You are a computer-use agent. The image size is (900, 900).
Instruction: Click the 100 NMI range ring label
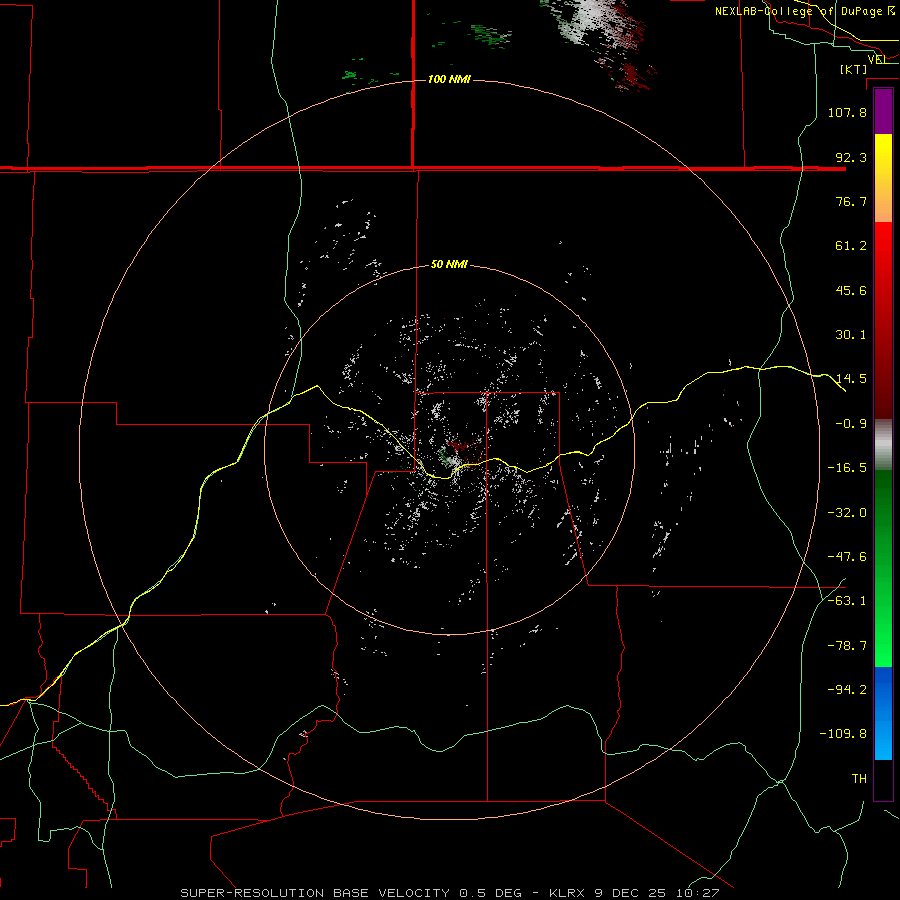click(x=449, y=79)
